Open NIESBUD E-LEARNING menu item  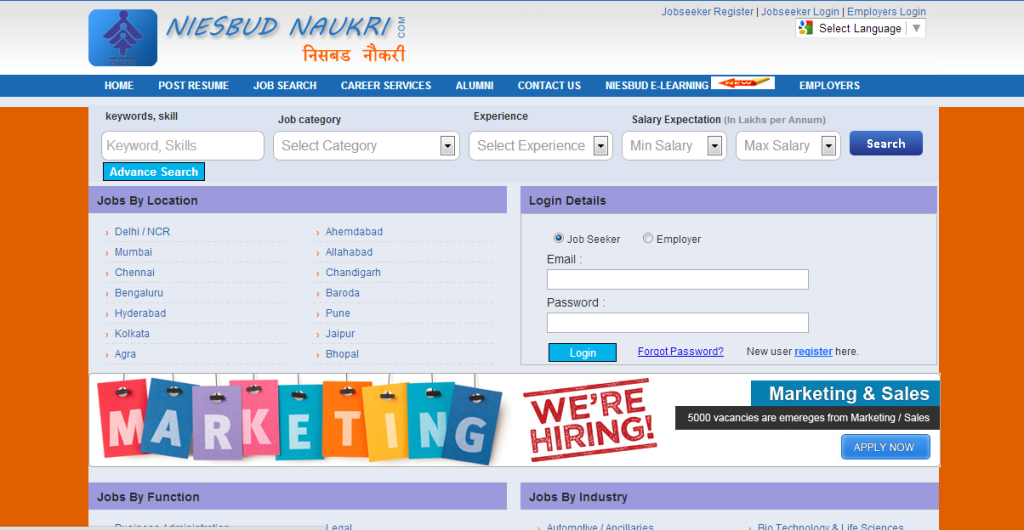tap(657, 86)
